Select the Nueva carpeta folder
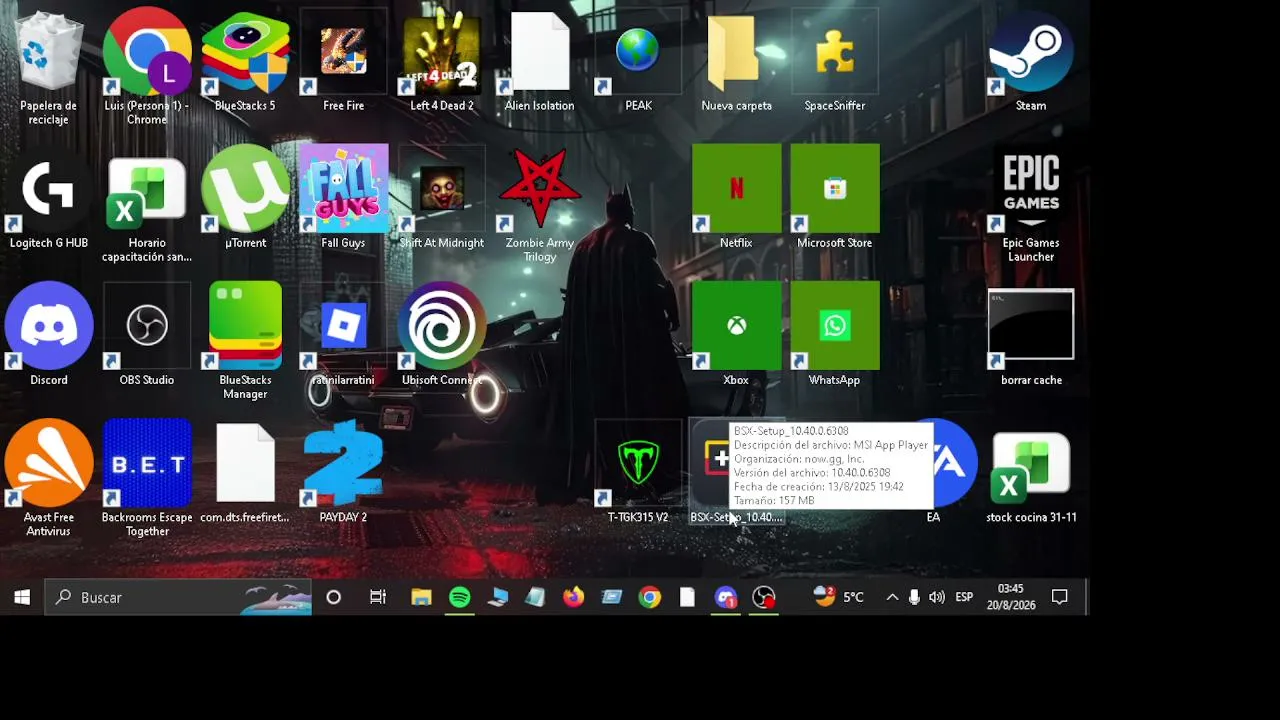This screenshot has width=1280, height=720. [x=736, y=60]
